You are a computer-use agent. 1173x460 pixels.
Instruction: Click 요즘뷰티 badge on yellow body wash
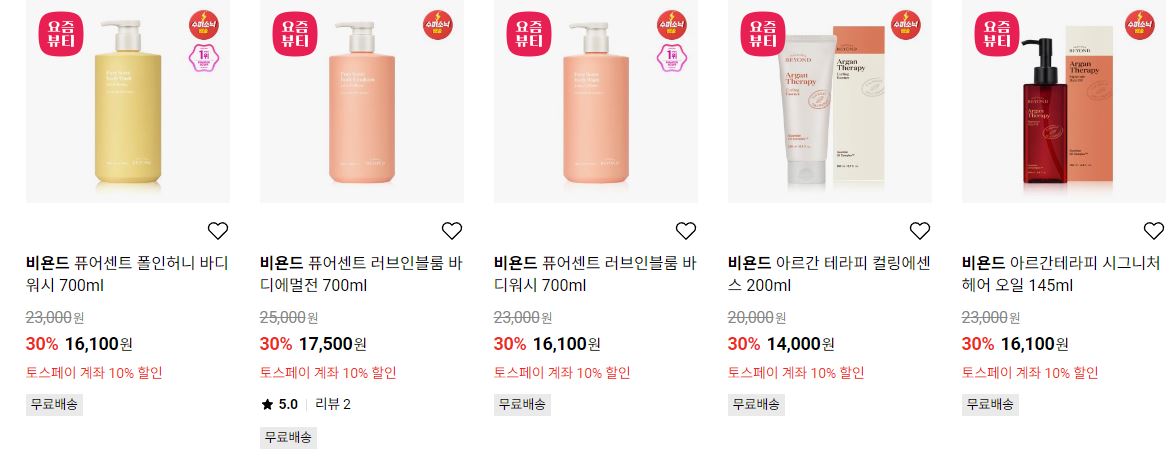61,34
